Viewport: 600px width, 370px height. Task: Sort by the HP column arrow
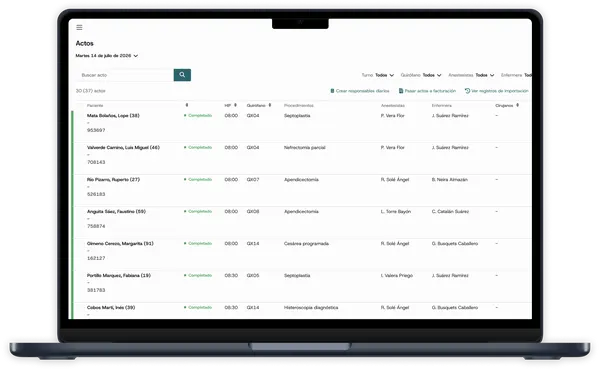tap(235, 105)
